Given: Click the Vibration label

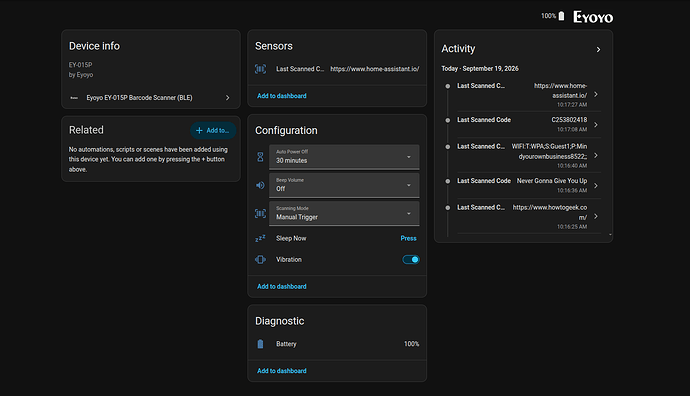Looking at the screenshot, I should click(x=289, y=260).
